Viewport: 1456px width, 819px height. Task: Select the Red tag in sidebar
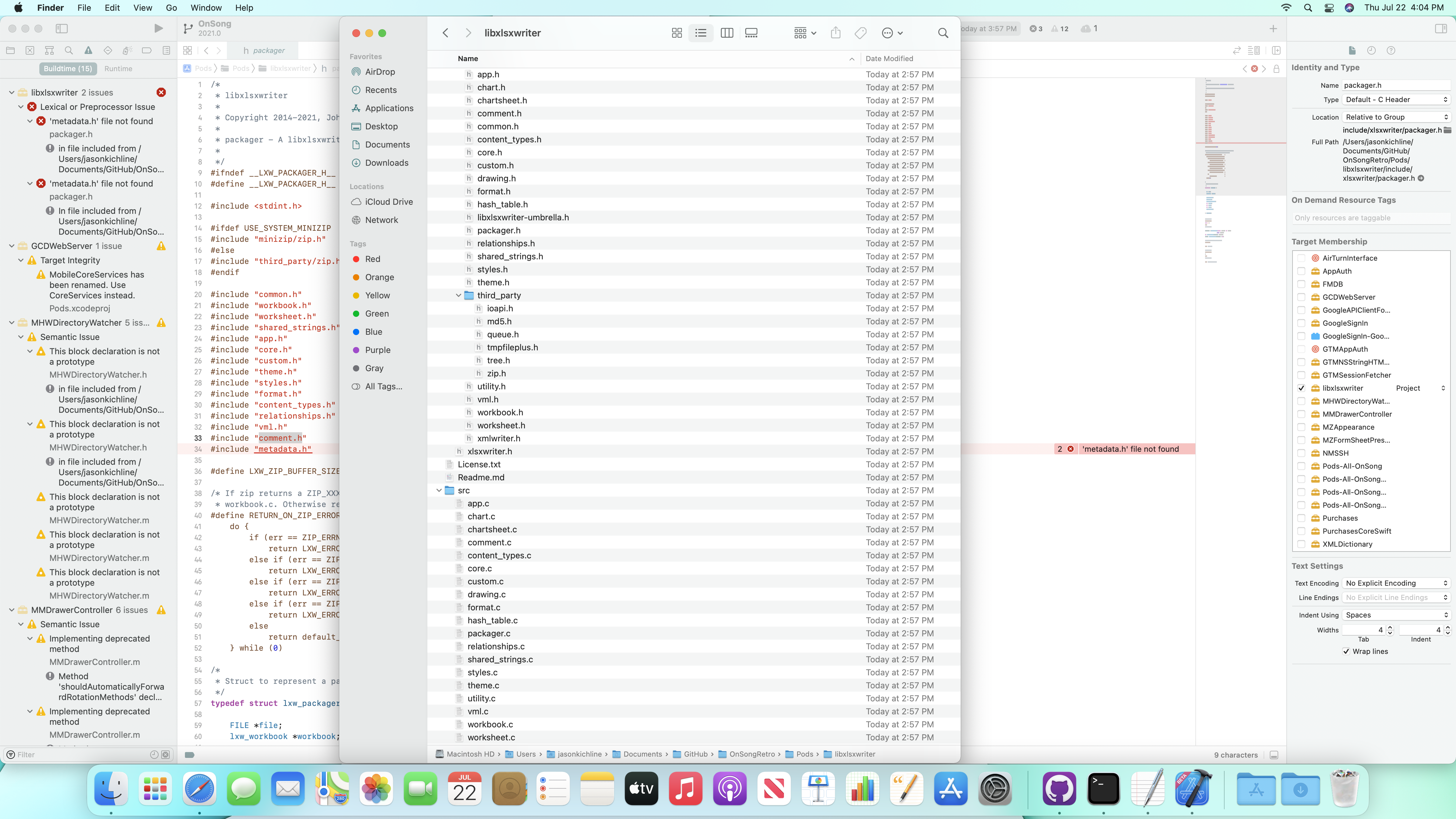coord(372,259)
